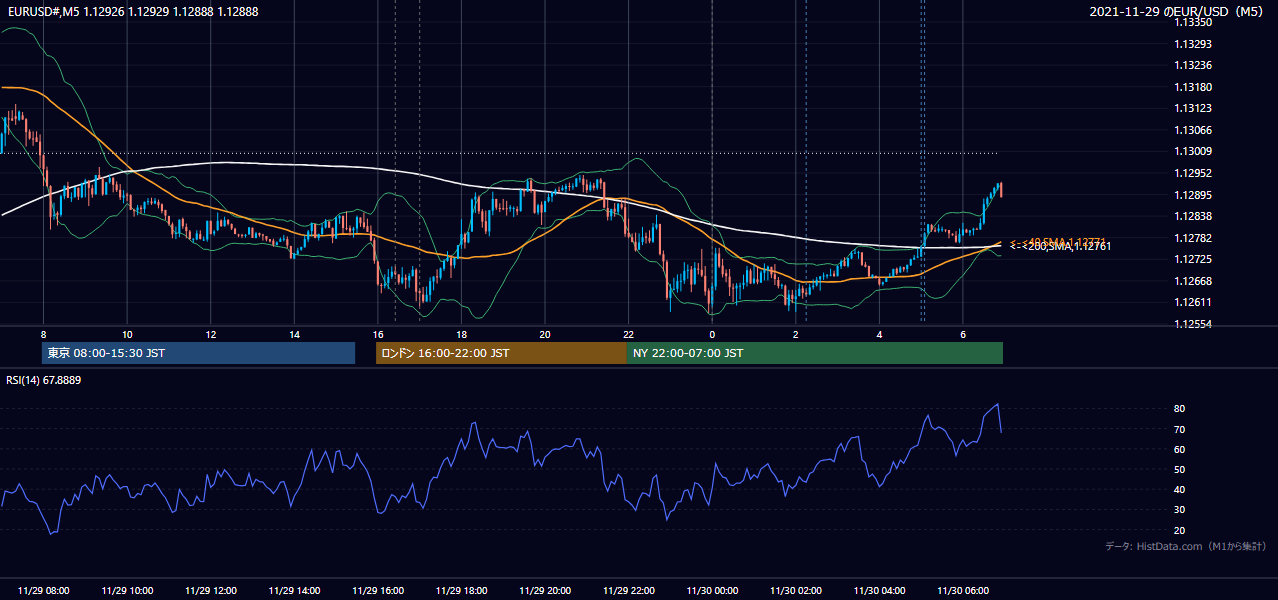1278x600 pixels.
Task: Click the 11/29 14:00 bottom time label
Action: click(295, 591)
